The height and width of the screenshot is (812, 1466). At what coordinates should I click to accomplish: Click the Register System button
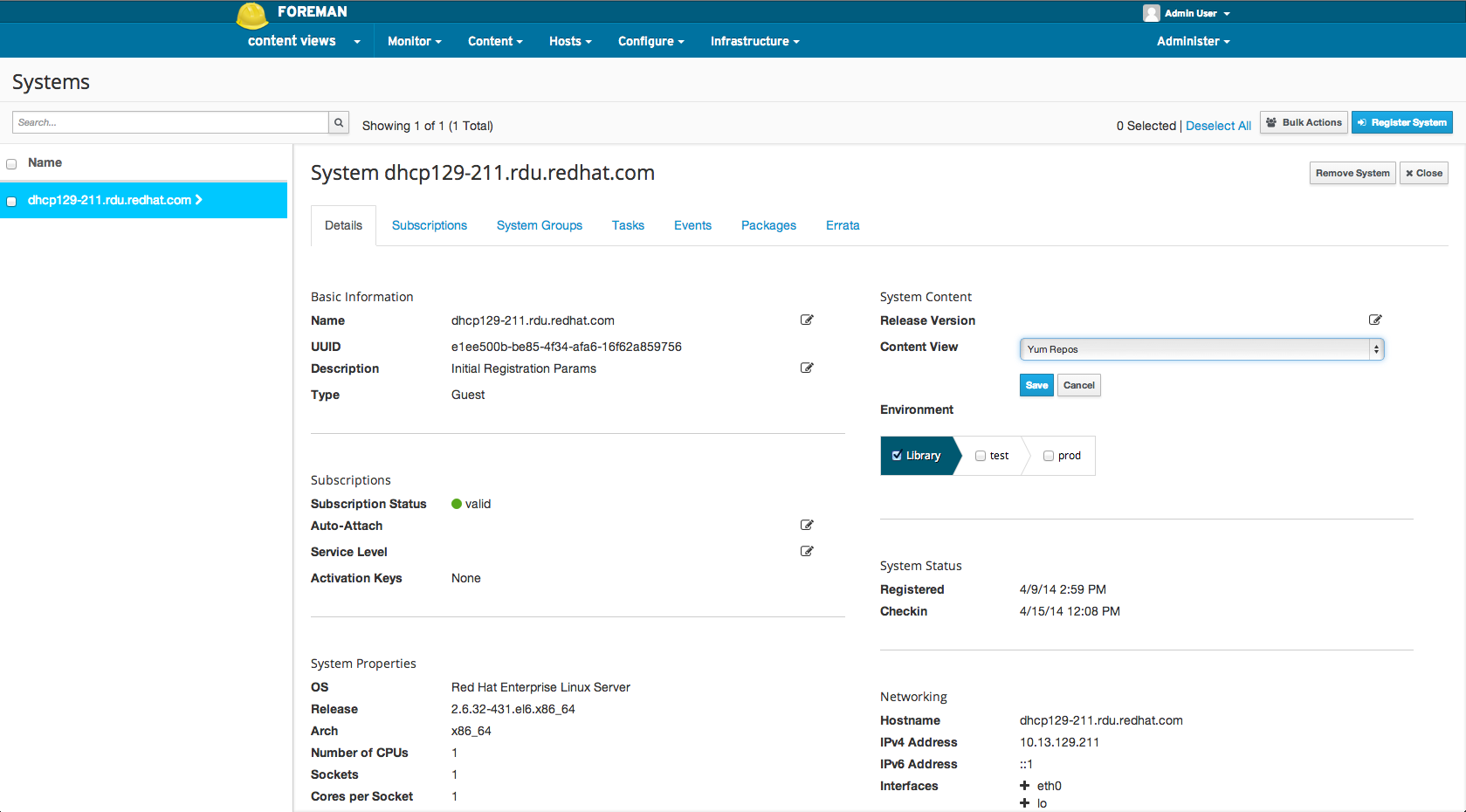pyautogui.click(x=1402, y=122)
